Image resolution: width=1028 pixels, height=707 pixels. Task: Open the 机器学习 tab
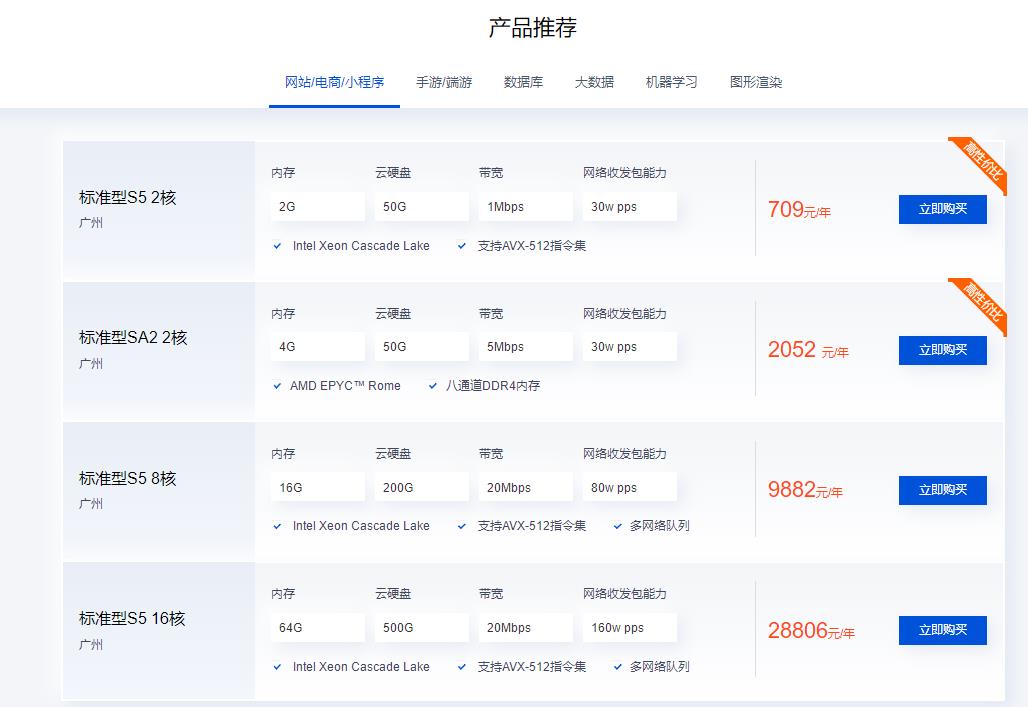click(x=672, y=83)
